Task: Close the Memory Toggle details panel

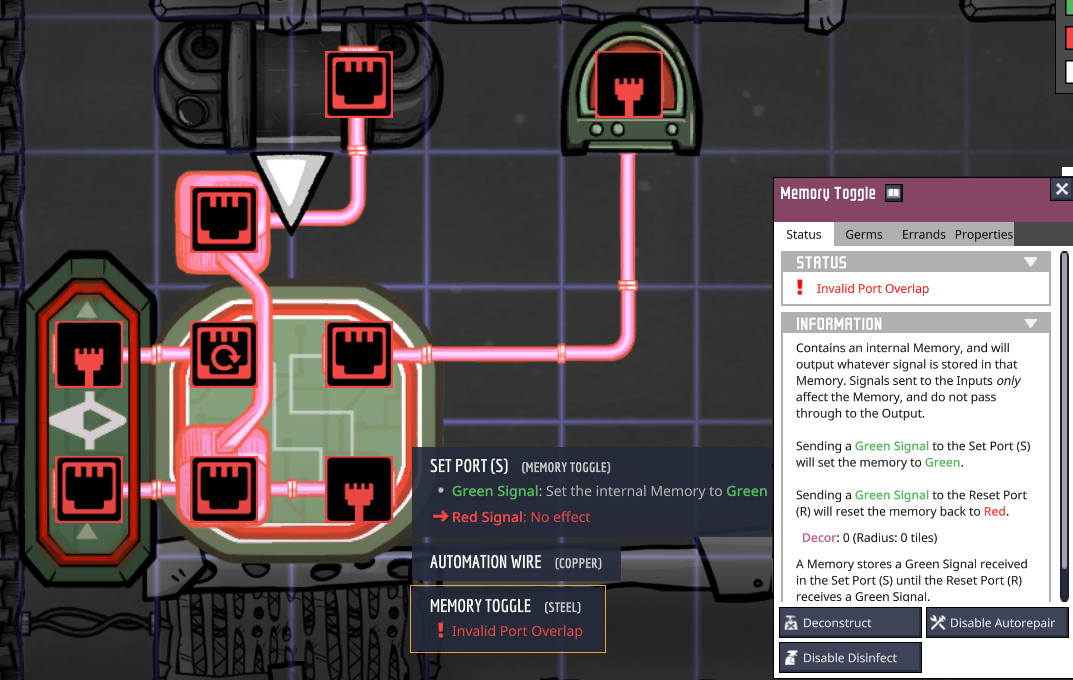Action: pos(1061,189)
